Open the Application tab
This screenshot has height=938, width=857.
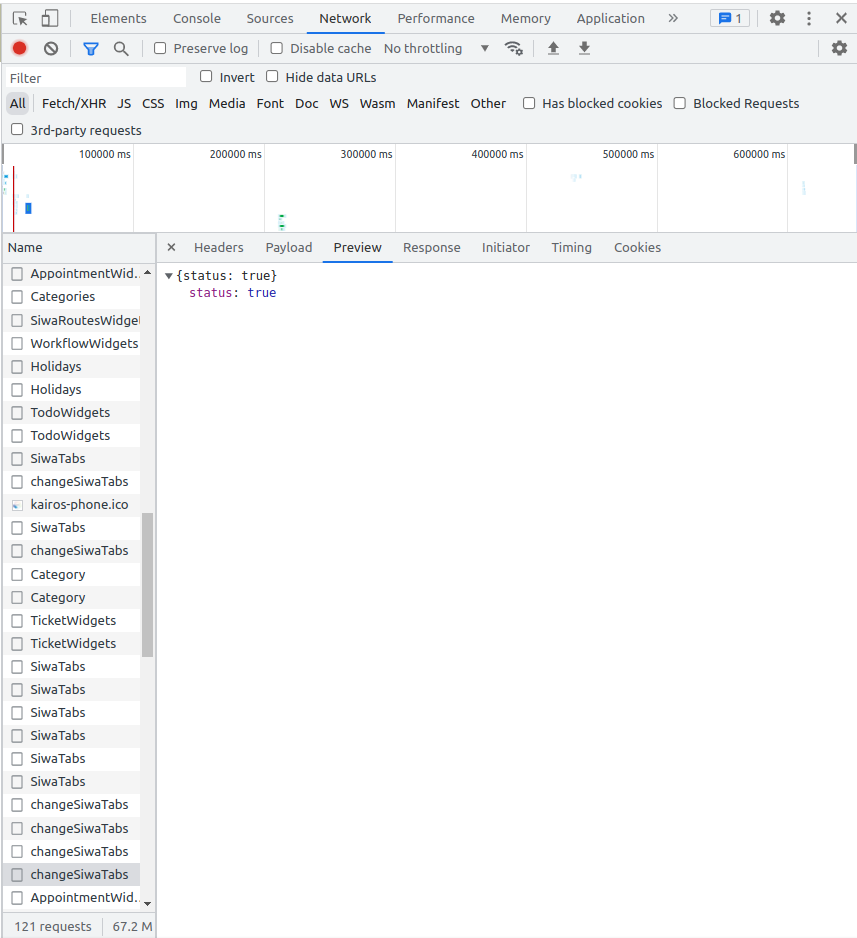coord(611,19)
